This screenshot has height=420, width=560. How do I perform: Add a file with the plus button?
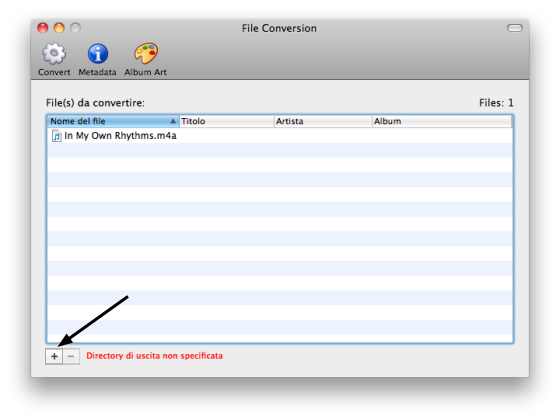click(x=54, y=356)
